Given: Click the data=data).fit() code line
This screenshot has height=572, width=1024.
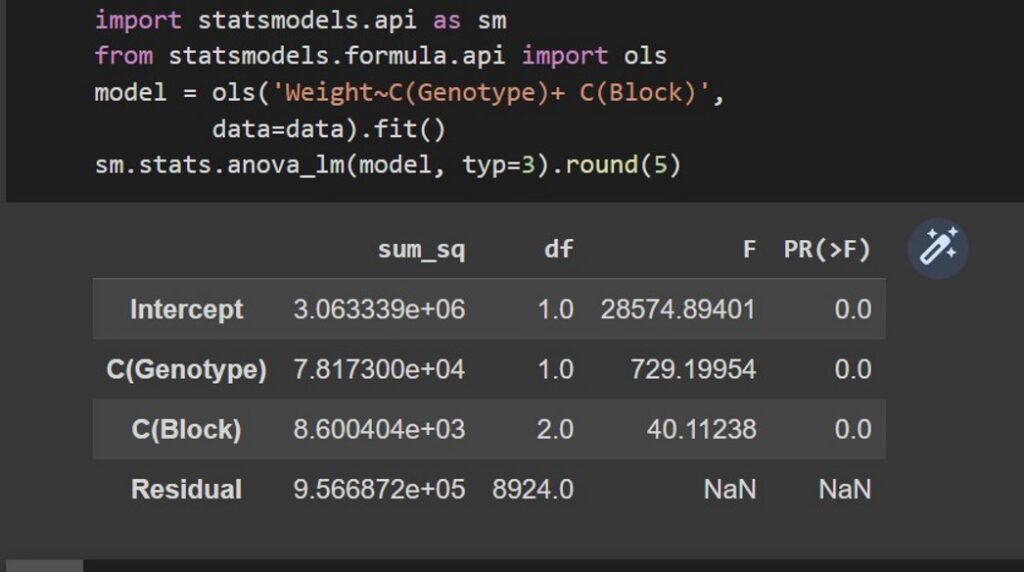Looking at the screenshot, I should click(328, 129).
